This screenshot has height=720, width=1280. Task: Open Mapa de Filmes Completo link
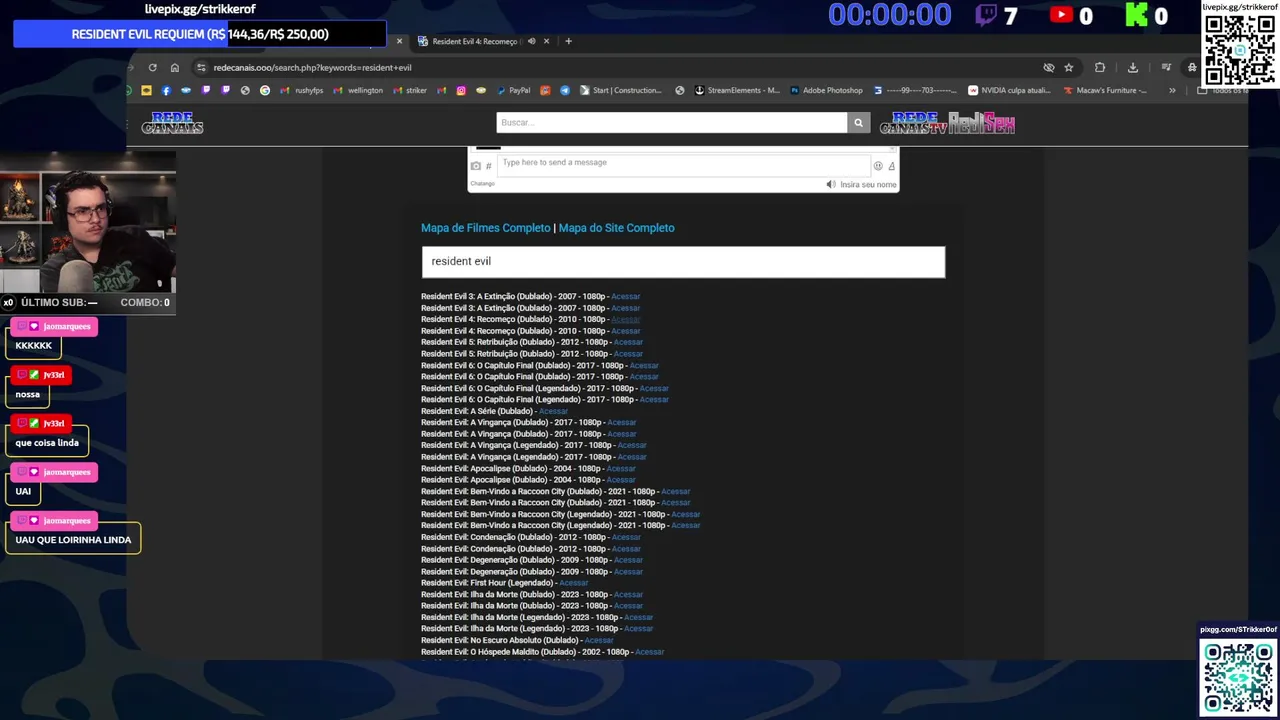click(486, 228)
